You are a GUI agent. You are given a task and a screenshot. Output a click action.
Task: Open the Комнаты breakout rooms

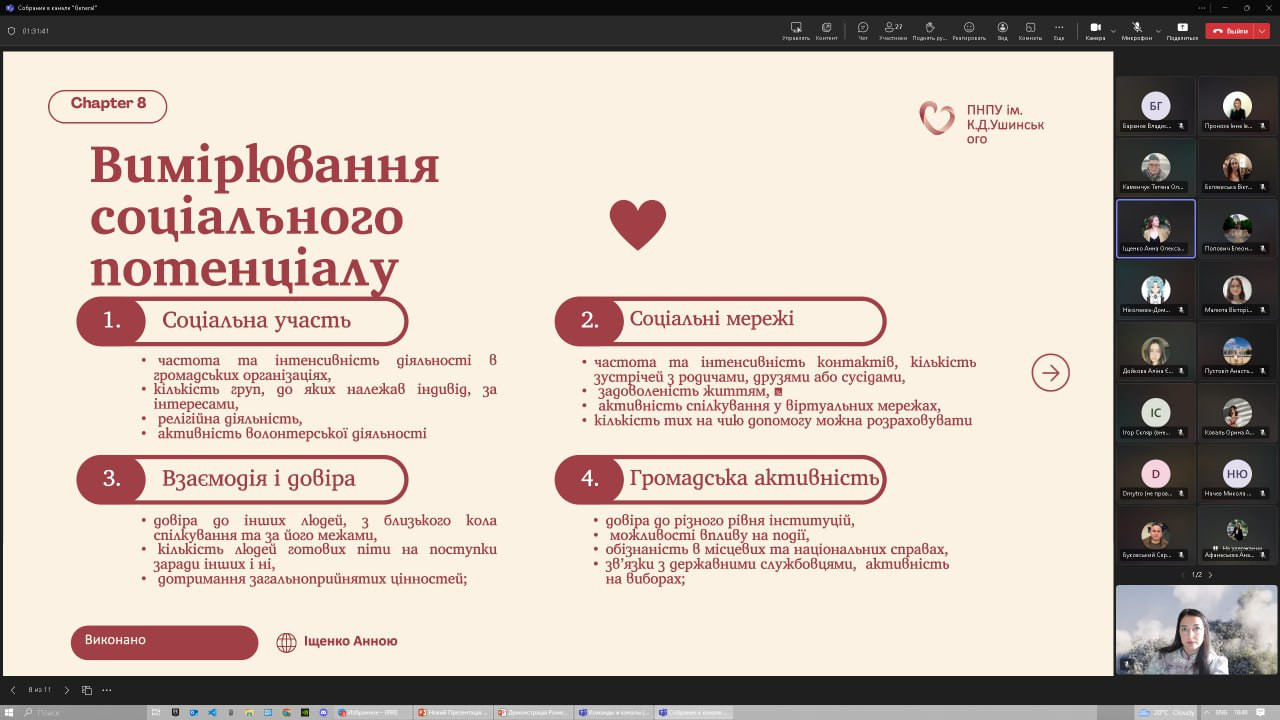coord(1030,31)
